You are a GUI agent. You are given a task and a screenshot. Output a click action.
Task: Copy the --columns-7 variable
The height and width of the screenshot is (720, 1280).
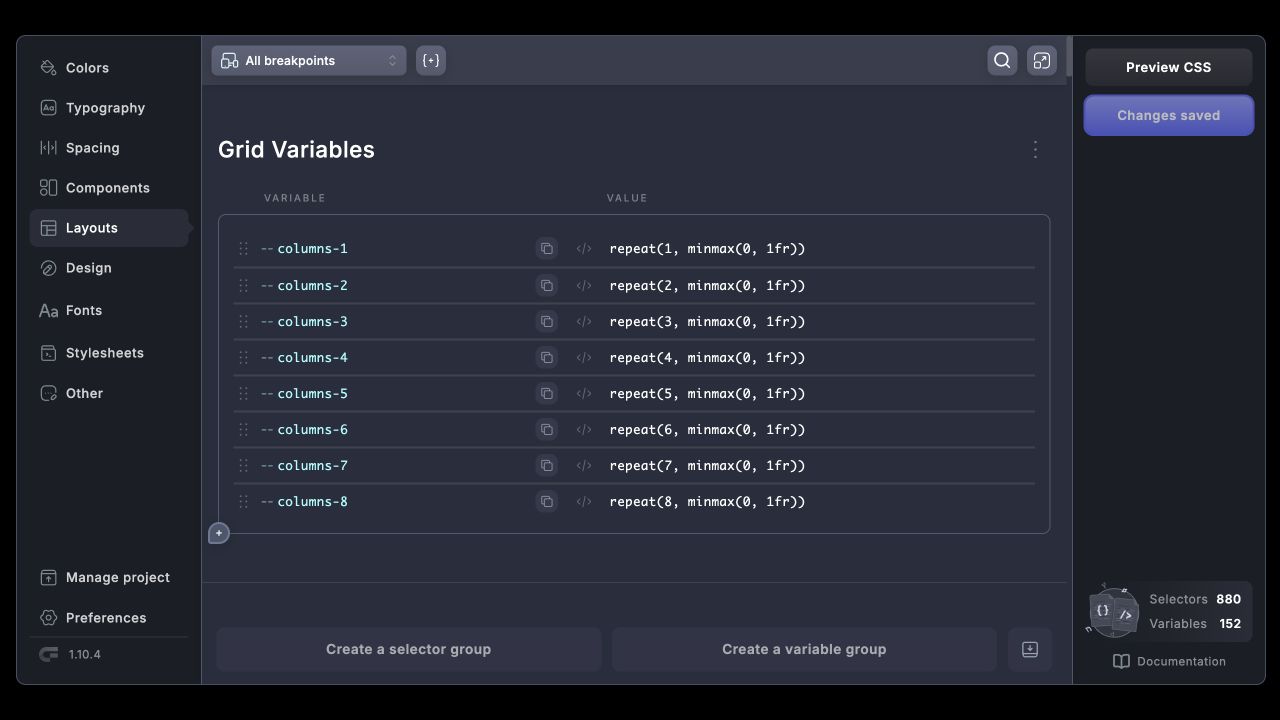(546, 466)
